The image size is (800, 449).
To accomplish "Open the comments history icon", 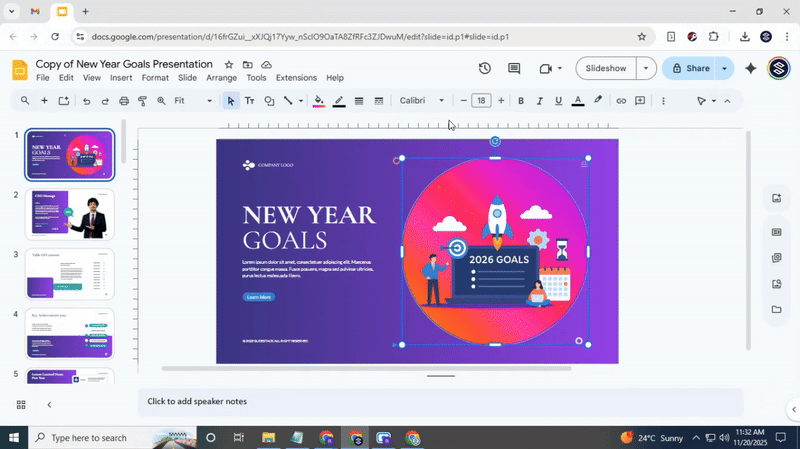I will coord(514,68).
